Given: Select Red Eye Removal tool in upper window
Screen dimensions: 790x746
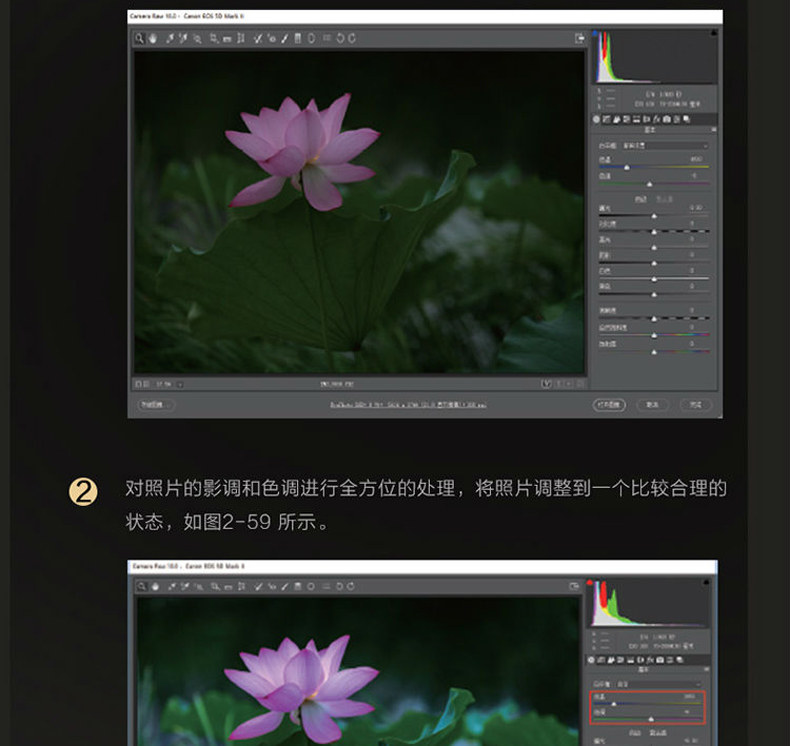Looking at the screenshot, I should click(272, 38).
